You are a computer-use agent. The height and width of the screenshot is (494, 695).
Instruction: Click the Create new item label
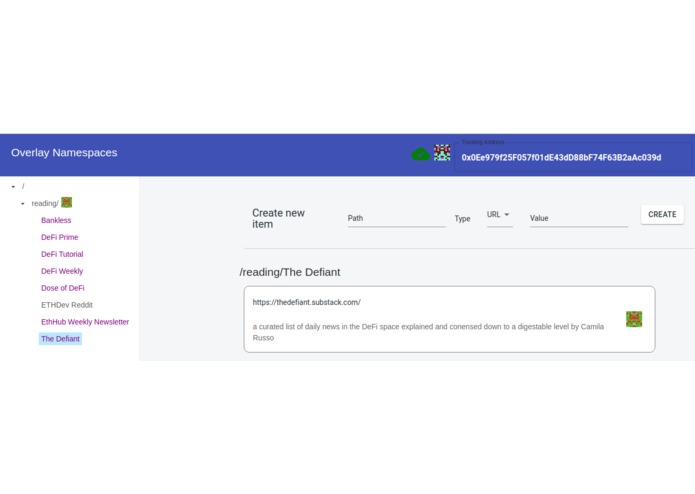[x=278, y=218]
